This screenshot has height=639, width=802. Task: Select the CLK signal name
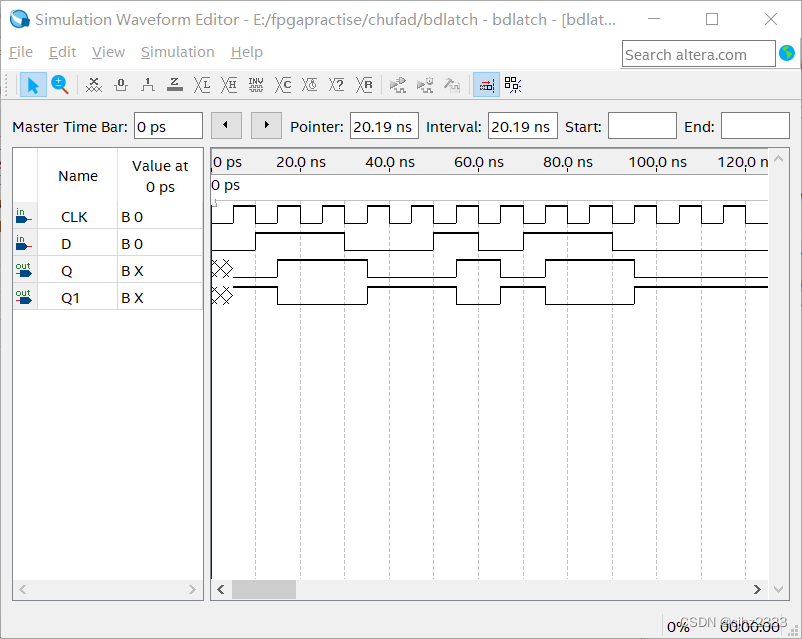click(74, 217)
